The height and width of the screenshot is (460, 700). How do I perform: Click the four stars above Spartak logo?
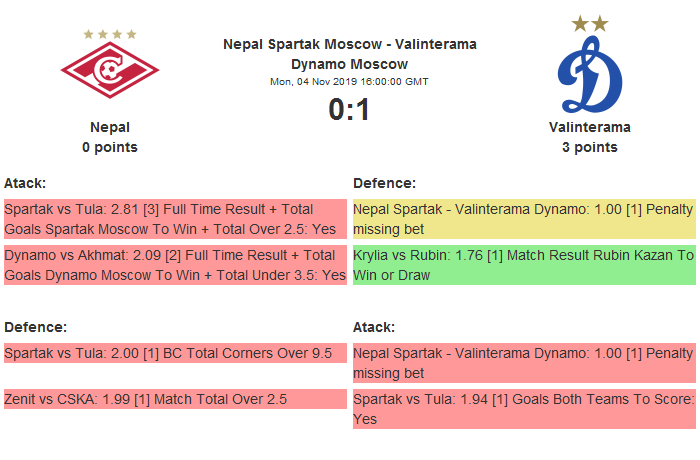coord(110,34)
